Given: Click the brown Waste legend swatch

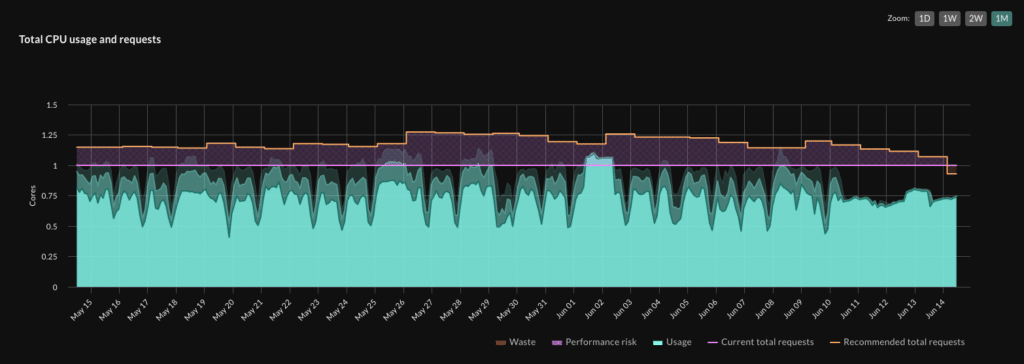Looking at the screenshot, I should tap(500, 342).
